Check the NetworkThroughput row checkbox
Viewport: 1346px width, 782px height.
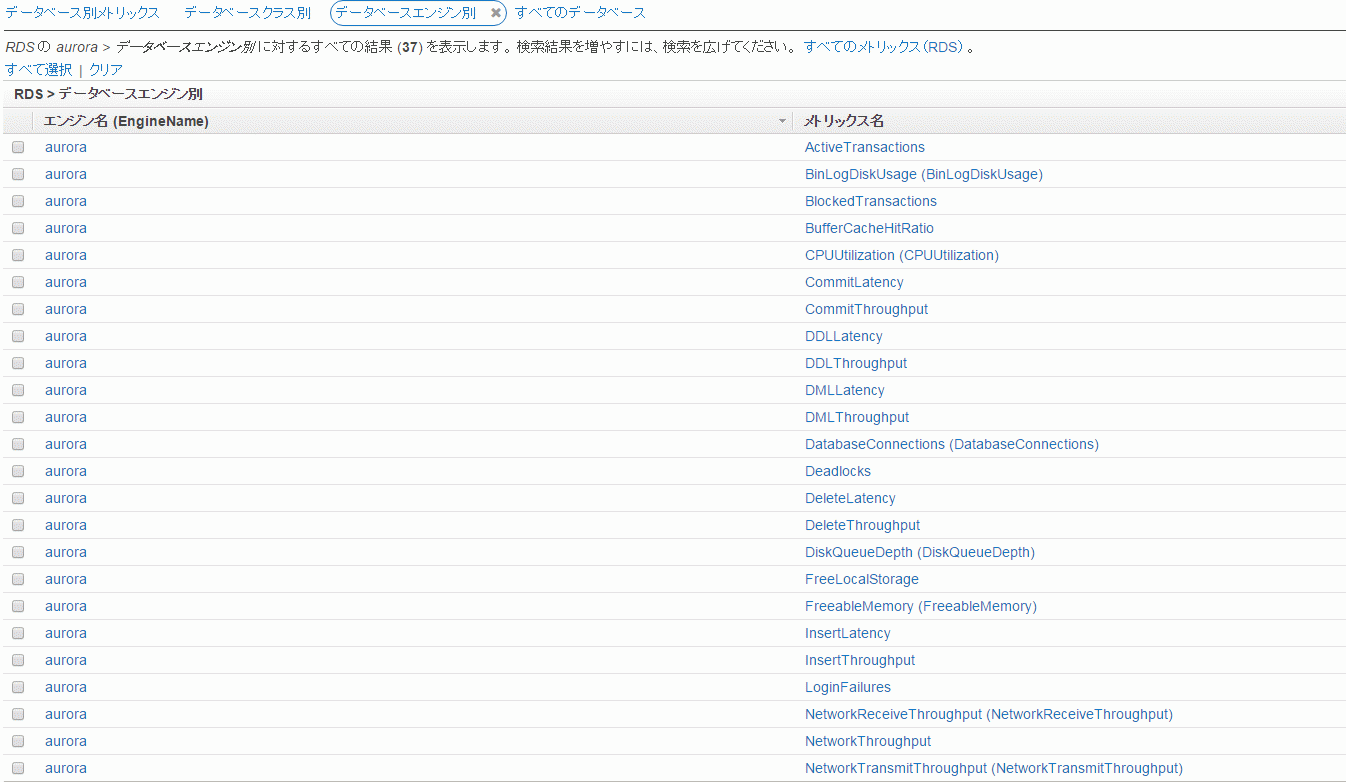point(18,741)
